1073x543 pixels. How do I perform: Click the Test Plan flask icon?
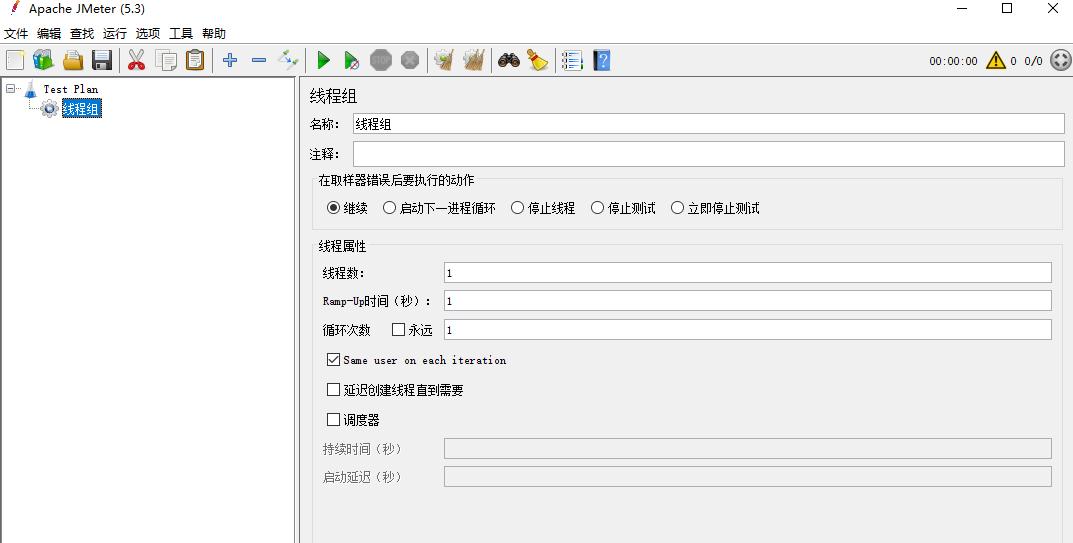pyautogui.click(x=31, y=89)
